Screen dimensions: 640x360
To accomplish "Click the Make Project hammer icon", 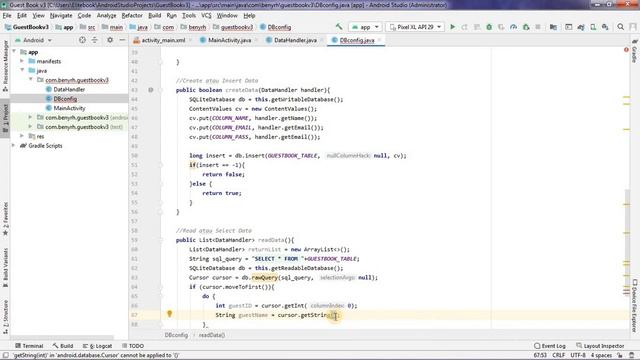I will pyautogui.click(x=339, y=27).
